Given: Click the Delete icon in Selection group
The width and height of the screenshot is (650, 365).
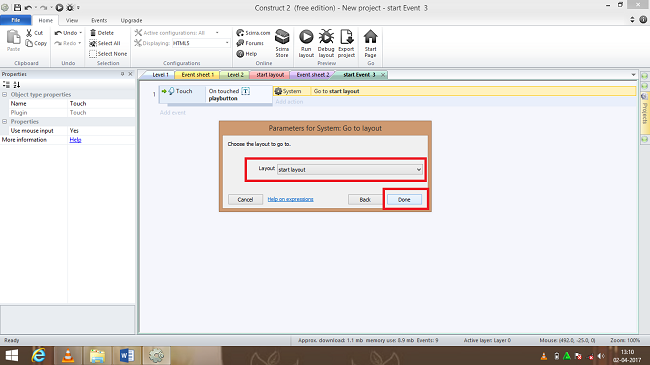Looking at the screenshot, I should [93, 33].
